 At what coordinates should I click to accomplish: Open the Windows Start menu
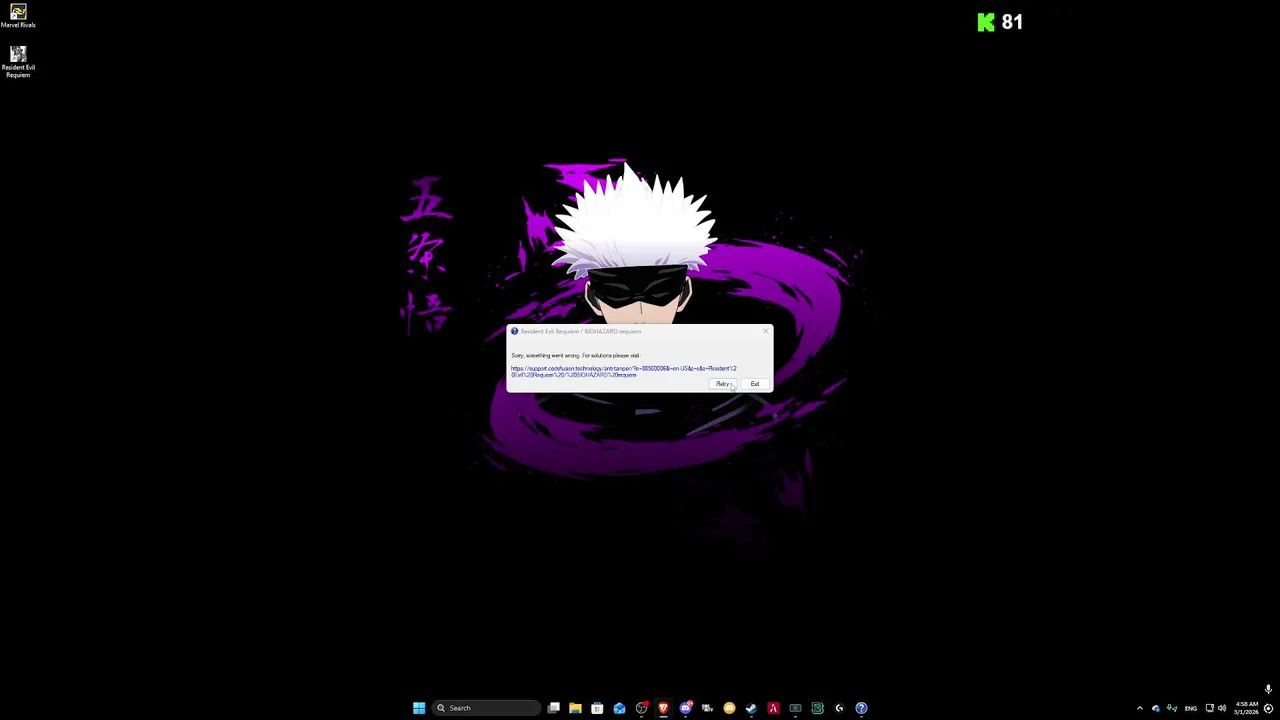pyautogui.click(x=419, y=708)
